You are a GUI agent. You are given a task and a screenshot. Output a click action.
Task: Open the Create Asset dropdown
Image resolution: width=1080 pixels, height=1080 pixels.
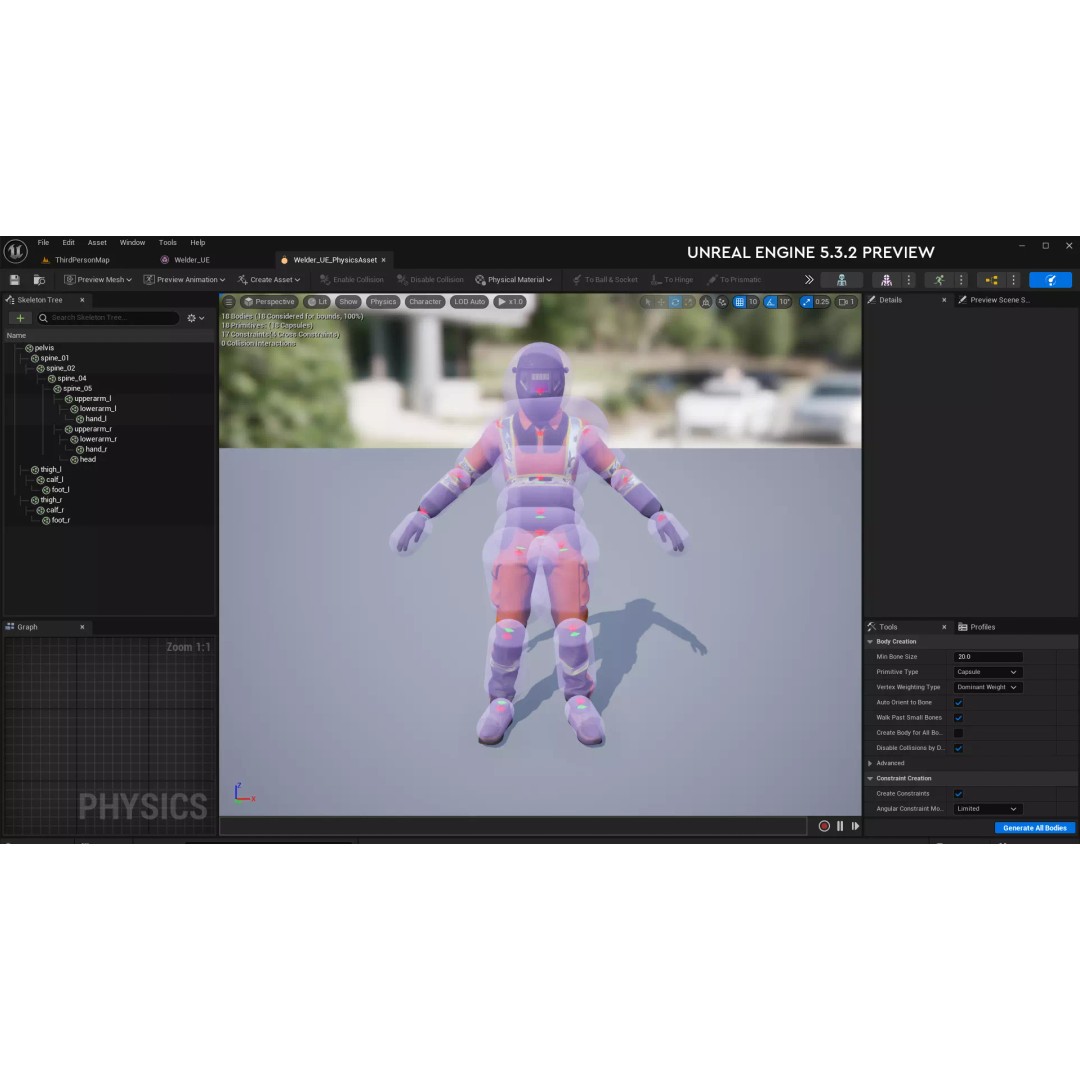coord(269,280)
